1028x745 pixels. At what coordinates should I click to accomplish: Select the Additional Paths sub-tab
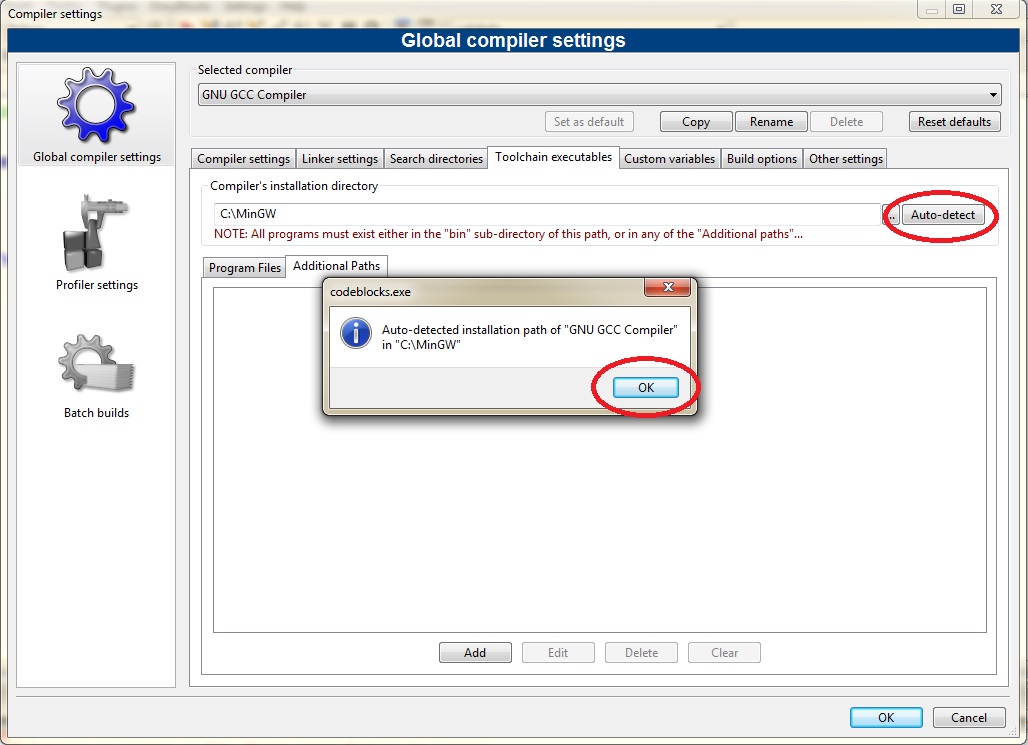tap(336, 266)
